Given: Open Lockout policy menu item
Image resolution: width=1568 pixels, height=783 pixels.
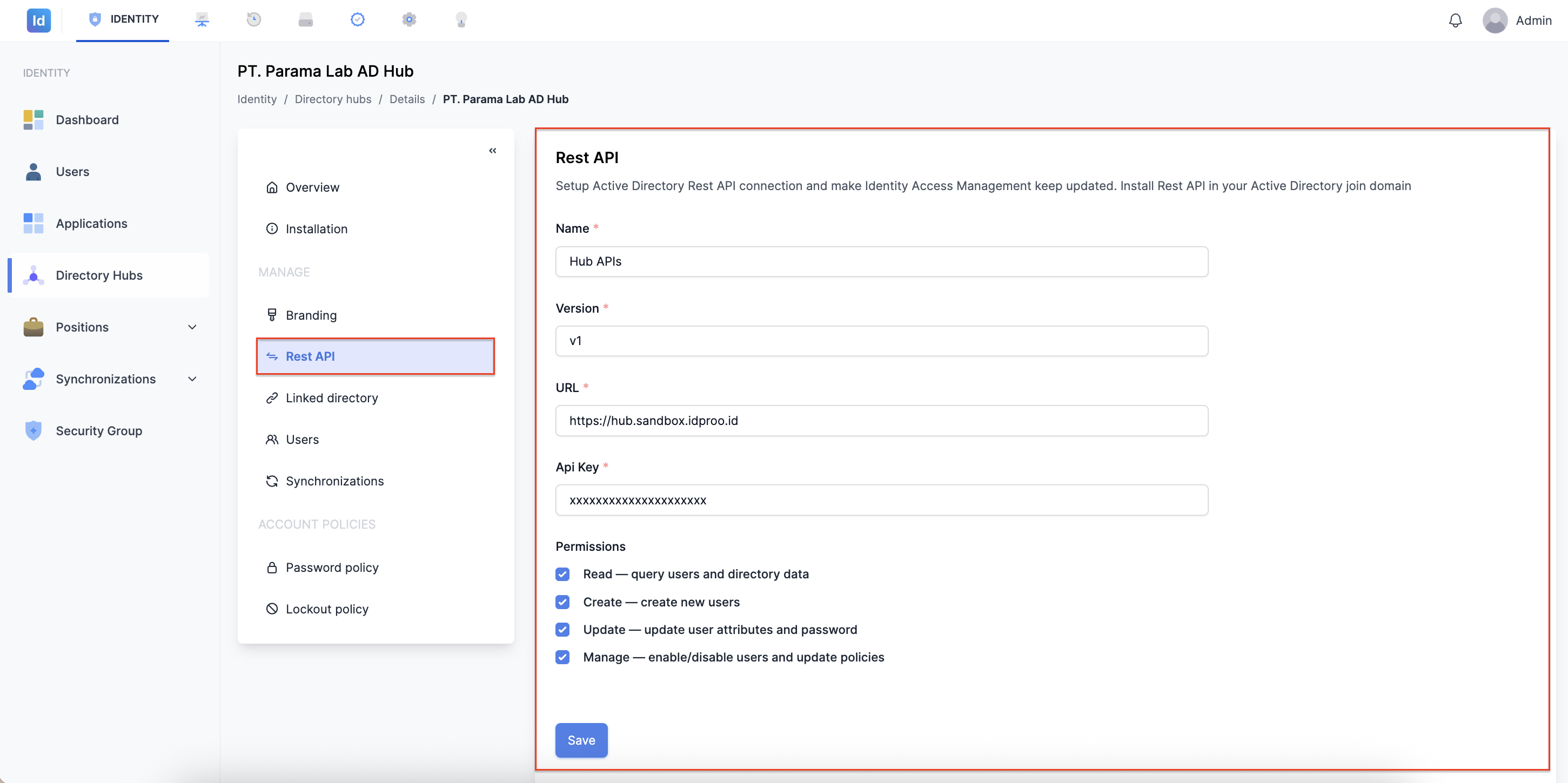Looking at the screenshot, I should (375, 609).
